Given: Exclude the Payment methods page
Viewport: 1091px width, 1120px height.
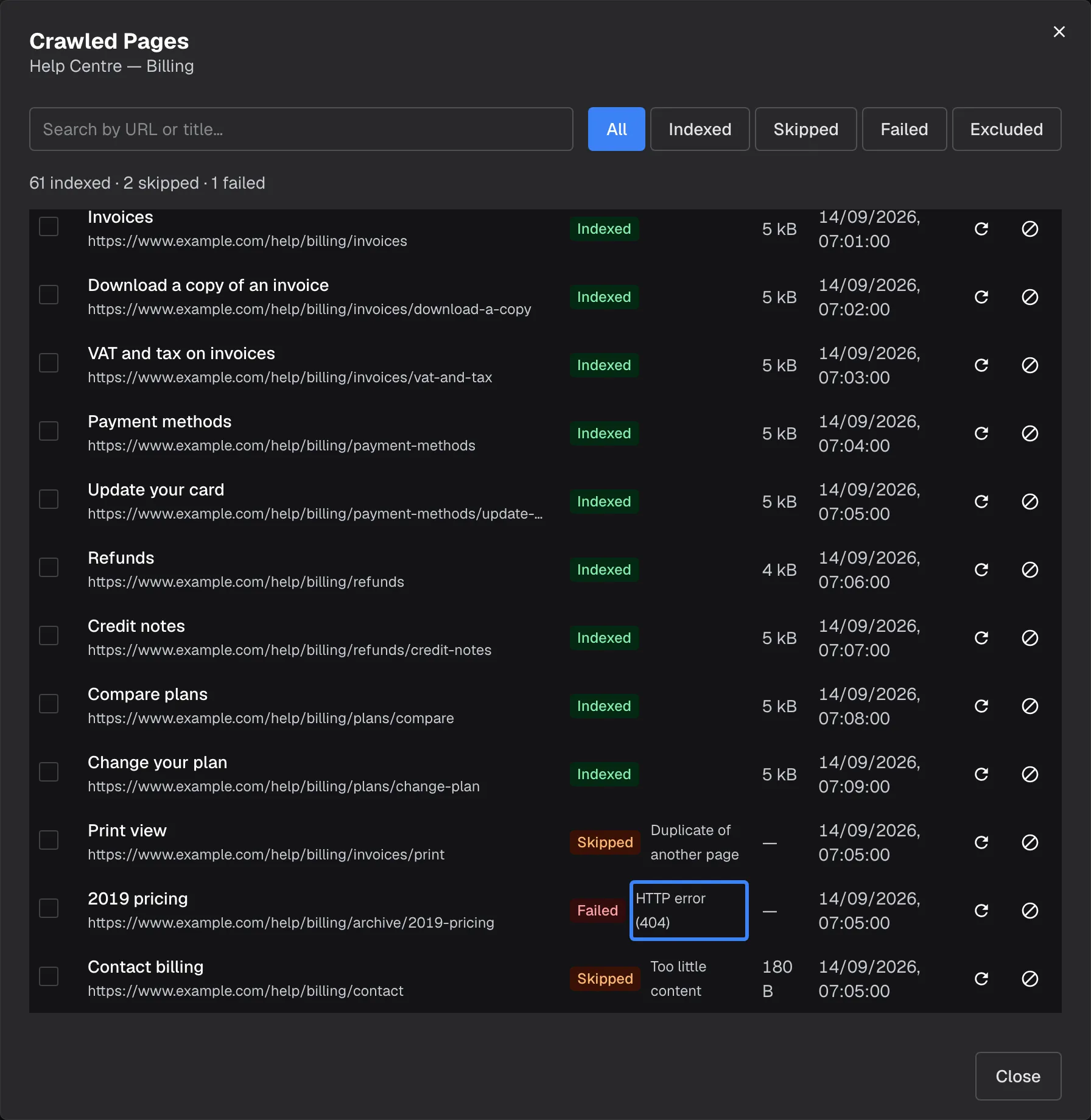Looking at the screenshot, I should tap(1030, 433).
